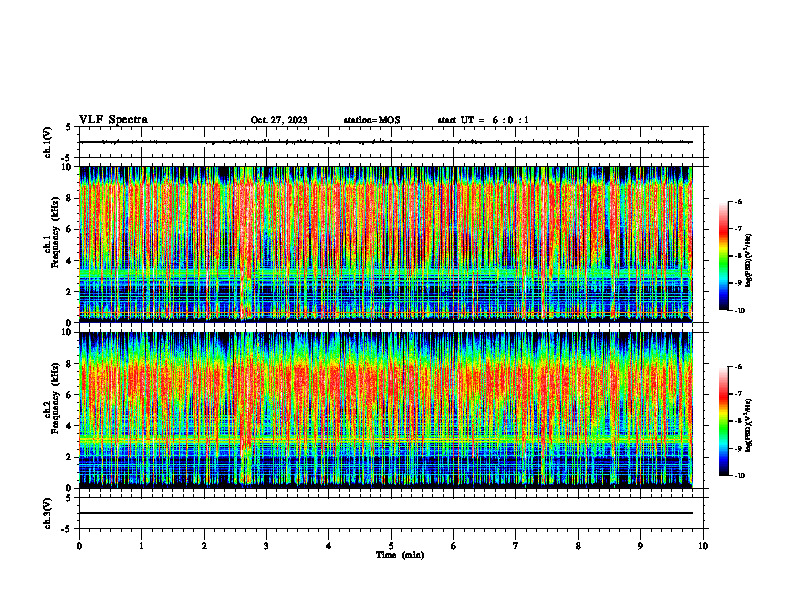Click "-10" on the ch.2 color bar

[x=739, y=476]
